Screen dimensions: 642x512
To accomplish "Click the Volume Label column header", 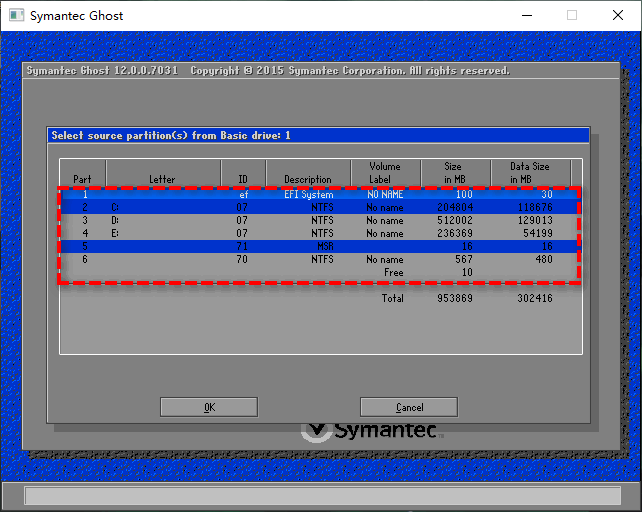I will (385, 173).
